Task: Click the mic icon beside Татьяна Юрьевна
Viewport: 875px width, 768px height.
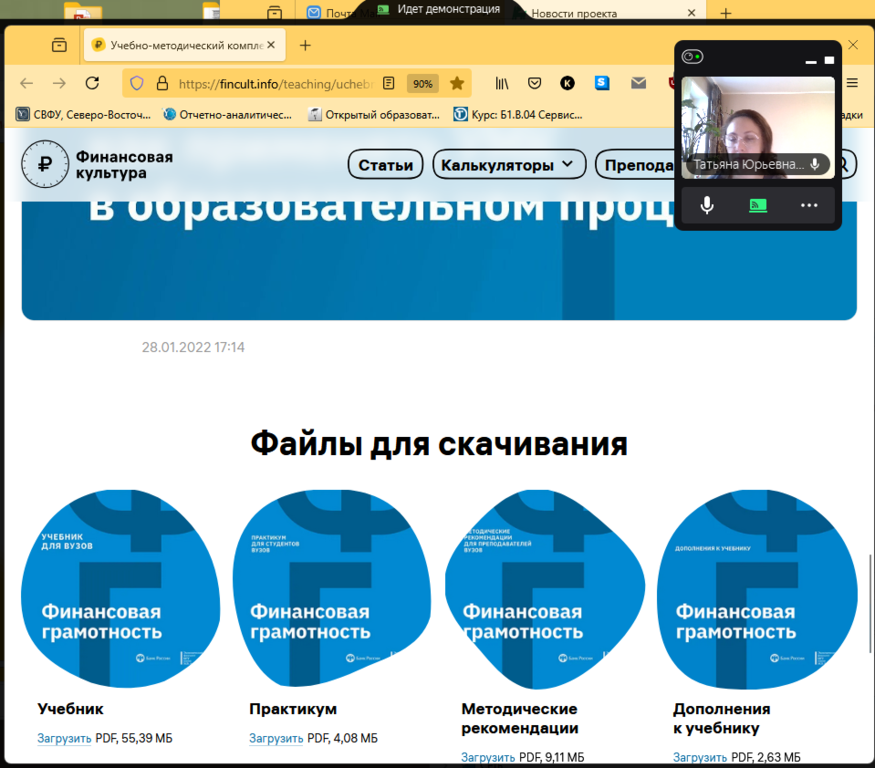Action: coord(815,164)
